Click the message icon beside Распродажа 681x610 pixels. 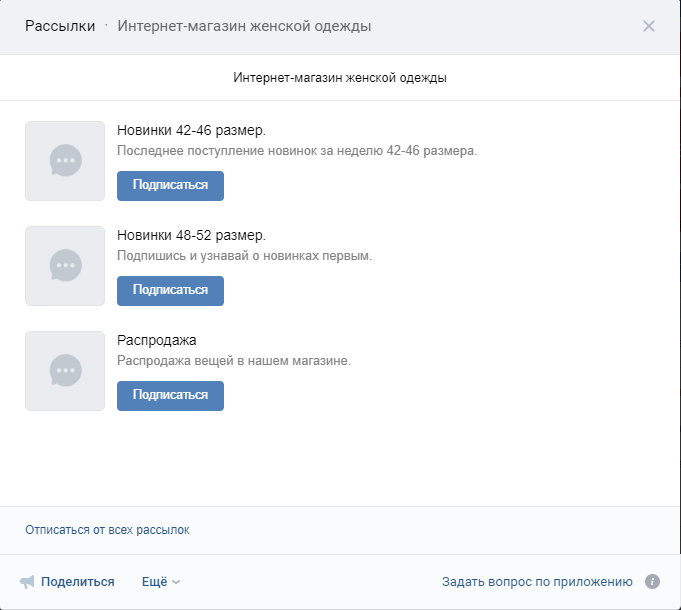coord(65,371)
